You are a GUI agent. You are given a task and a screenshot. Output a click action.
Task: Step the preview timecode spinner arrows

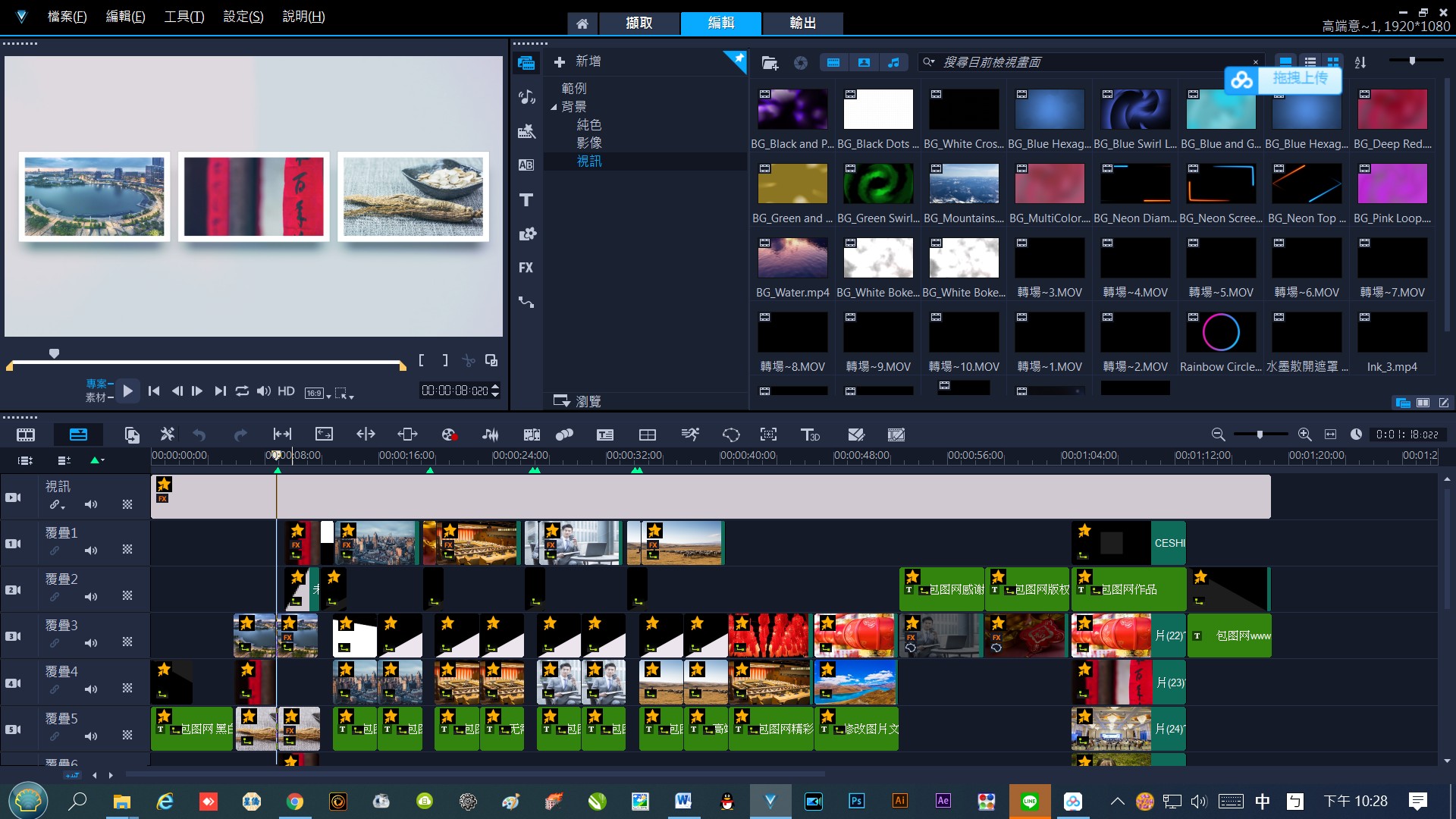pos(495,391)
